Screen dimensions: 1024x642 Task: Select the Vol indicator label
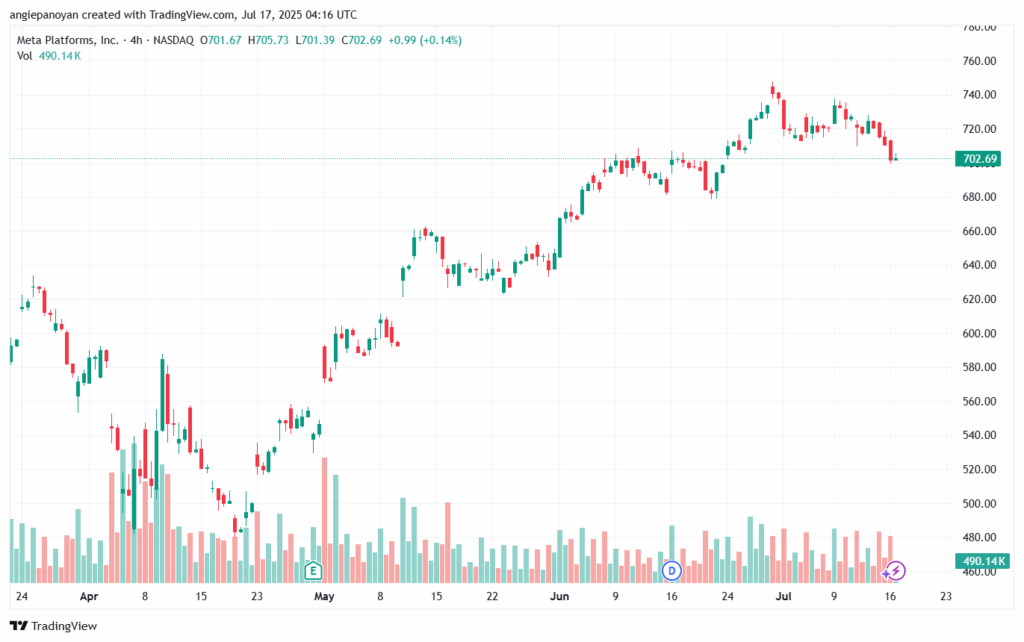24,56
